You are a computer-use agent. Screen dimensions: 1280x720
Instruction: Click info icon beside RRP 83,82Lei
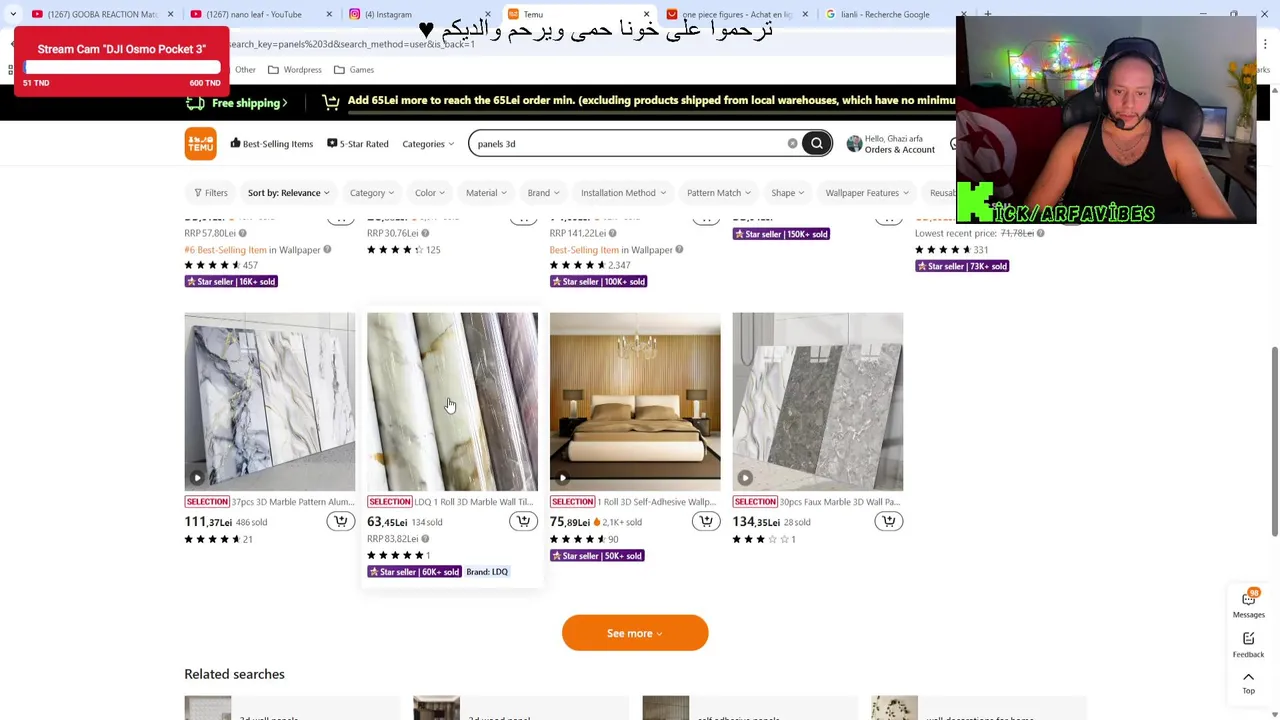(x=425, y=539)
